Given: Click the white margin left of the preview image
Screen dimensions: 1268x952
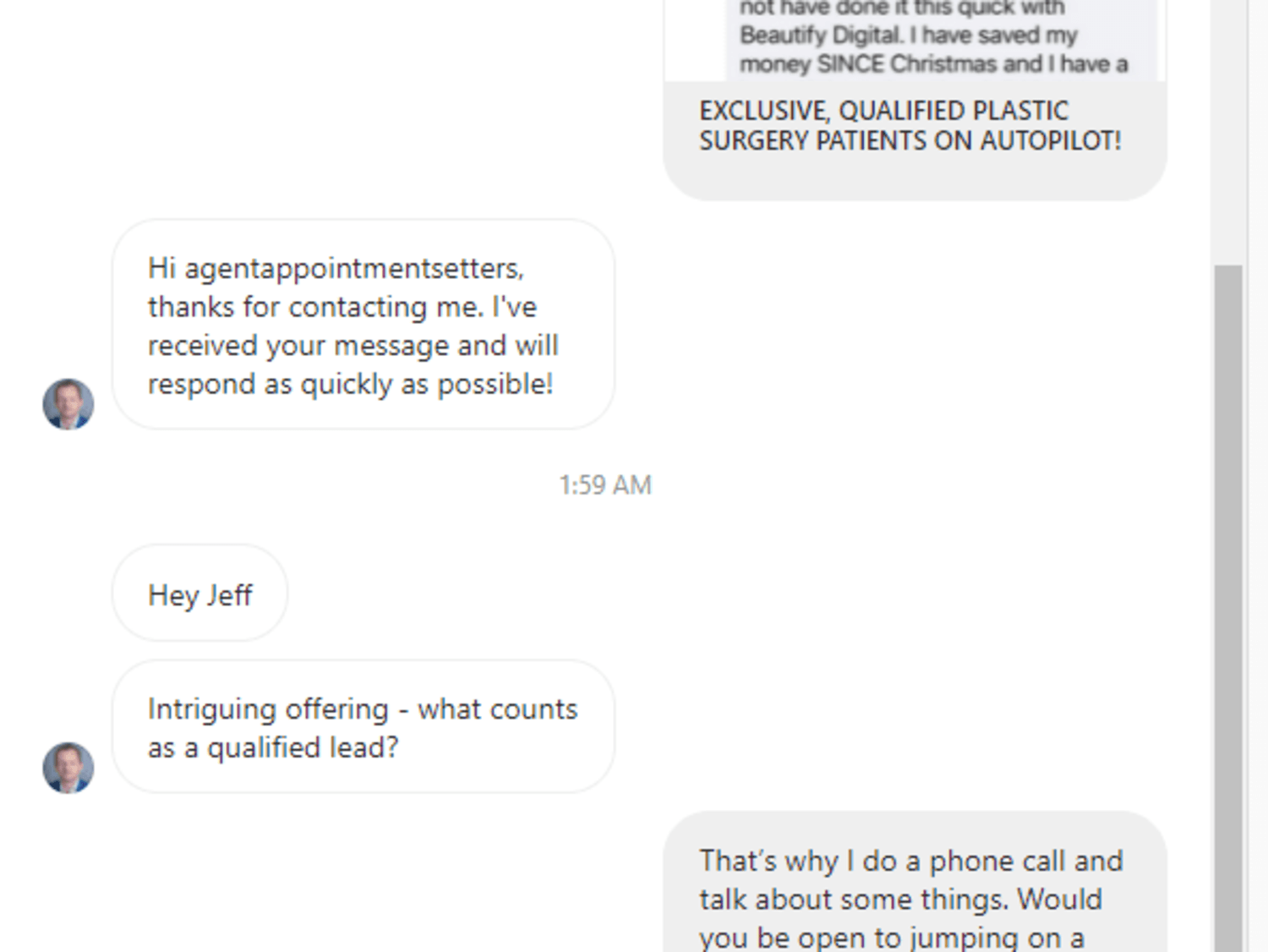Looking at the screenshot, I should click(x=695, y=40).
